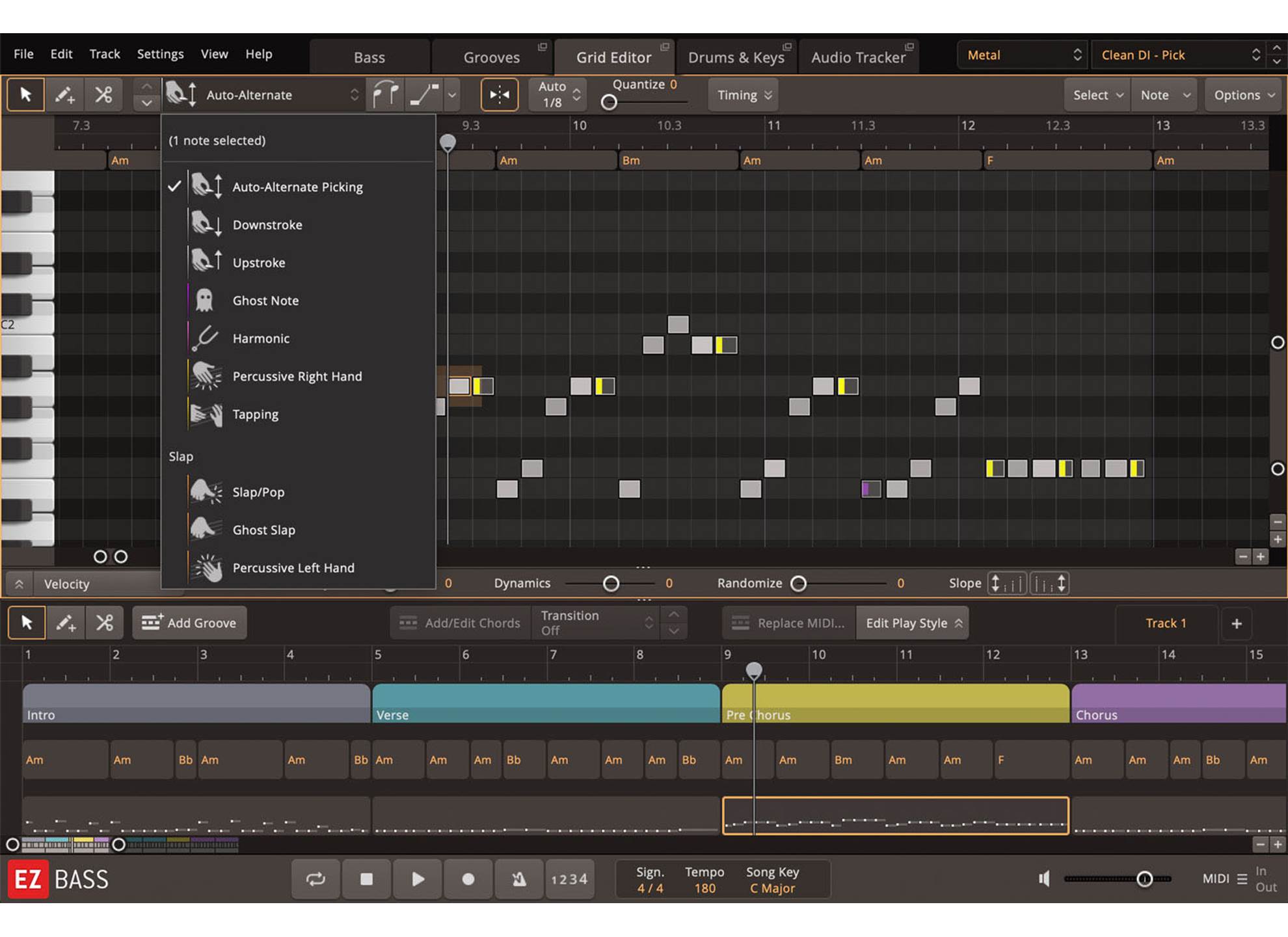This screenshot has height=937, width=1288.
Task: Open the Select dropdown menu
Action: (x=1097, y=95)
